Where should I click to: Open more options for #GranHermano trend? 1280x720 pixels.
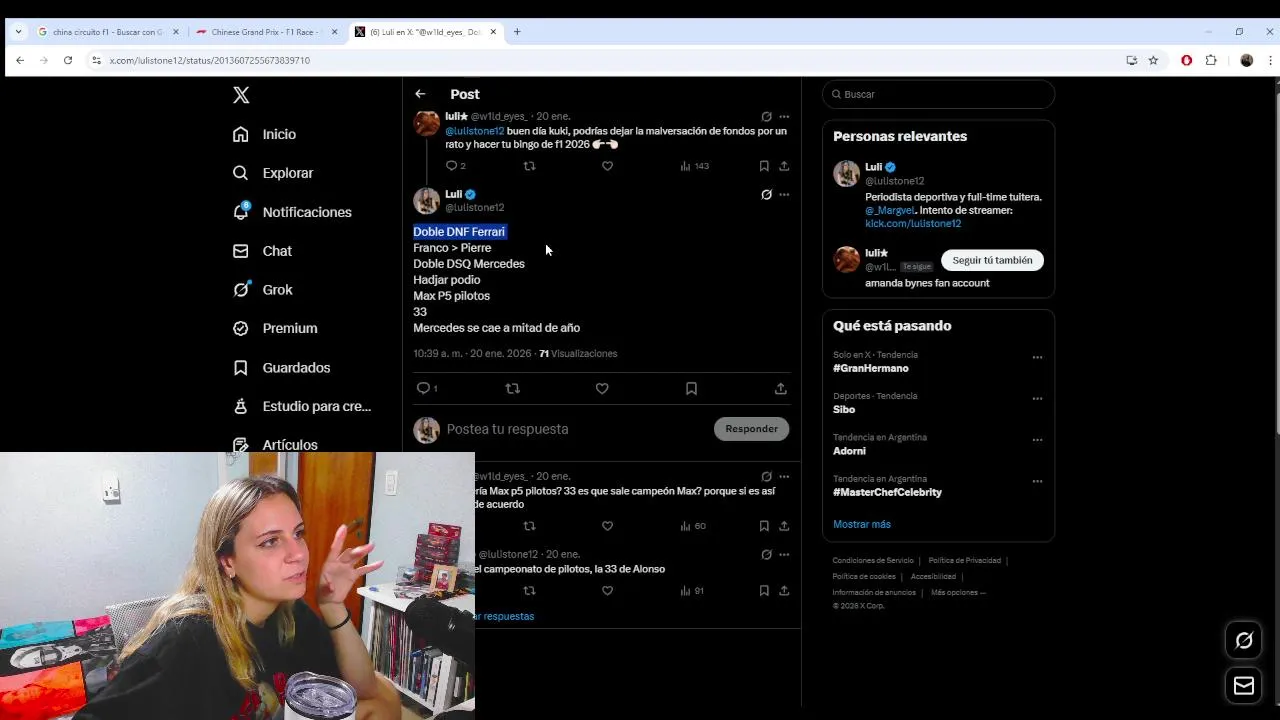coord(1037,357)
